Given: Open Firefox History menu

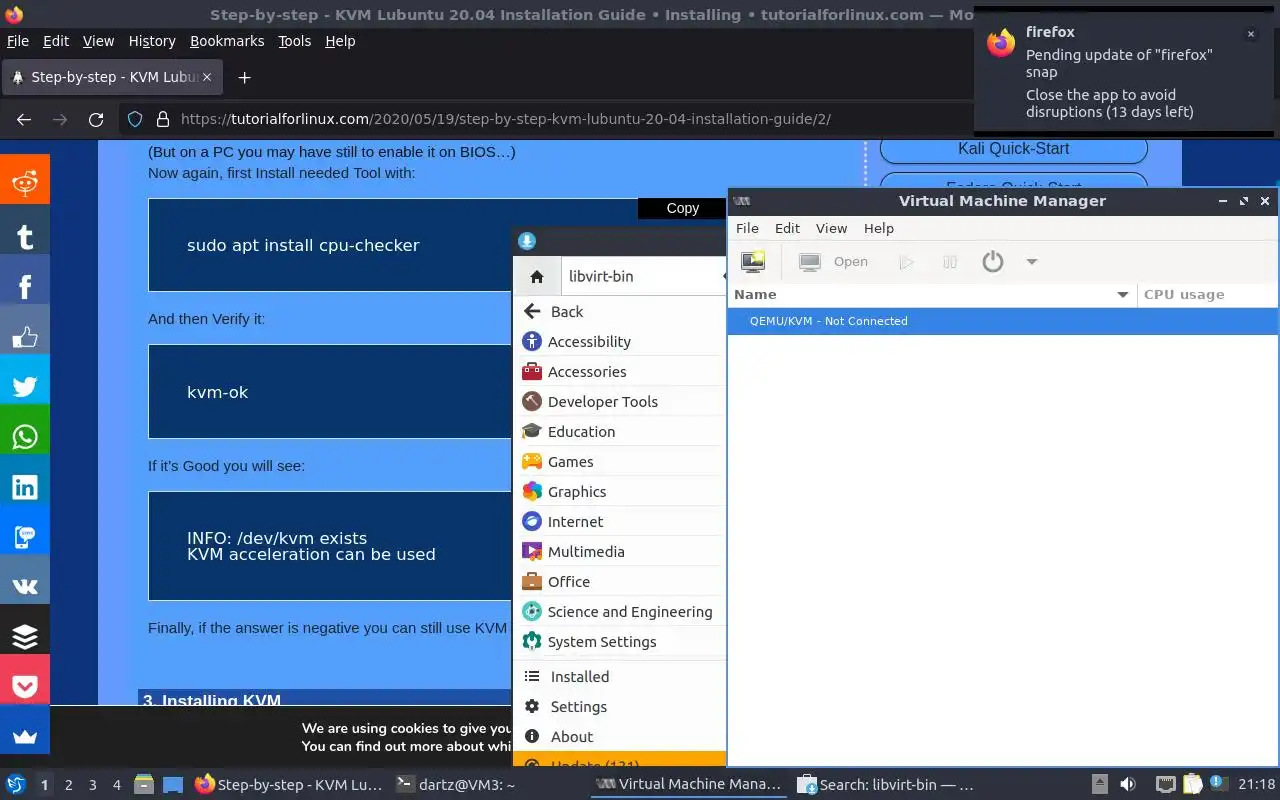Looking at the screenshot, I should tap(152, 41).
